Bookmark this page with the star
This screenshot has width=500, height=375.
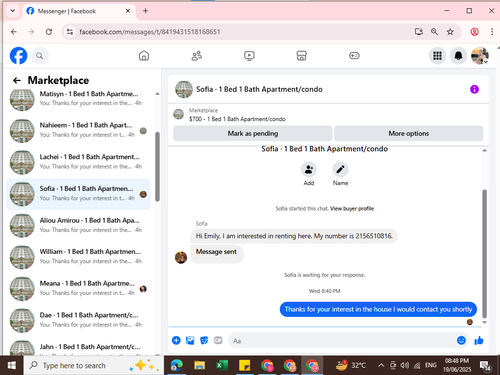click(x=450, y=32)
